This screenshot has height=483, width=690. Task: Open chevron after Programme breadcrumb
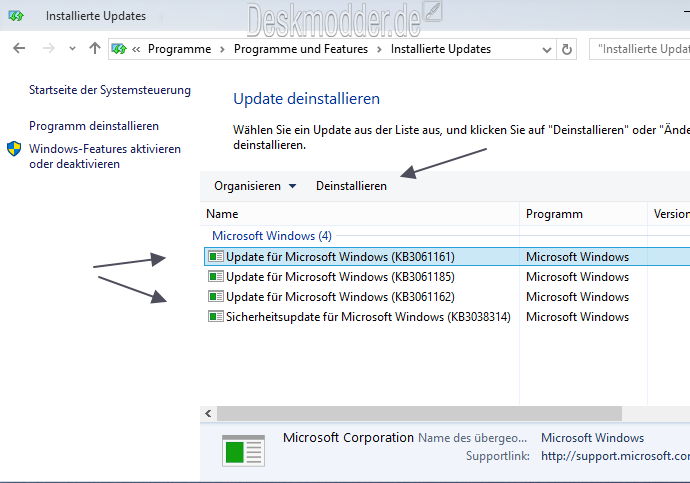[x=222, y=49]
